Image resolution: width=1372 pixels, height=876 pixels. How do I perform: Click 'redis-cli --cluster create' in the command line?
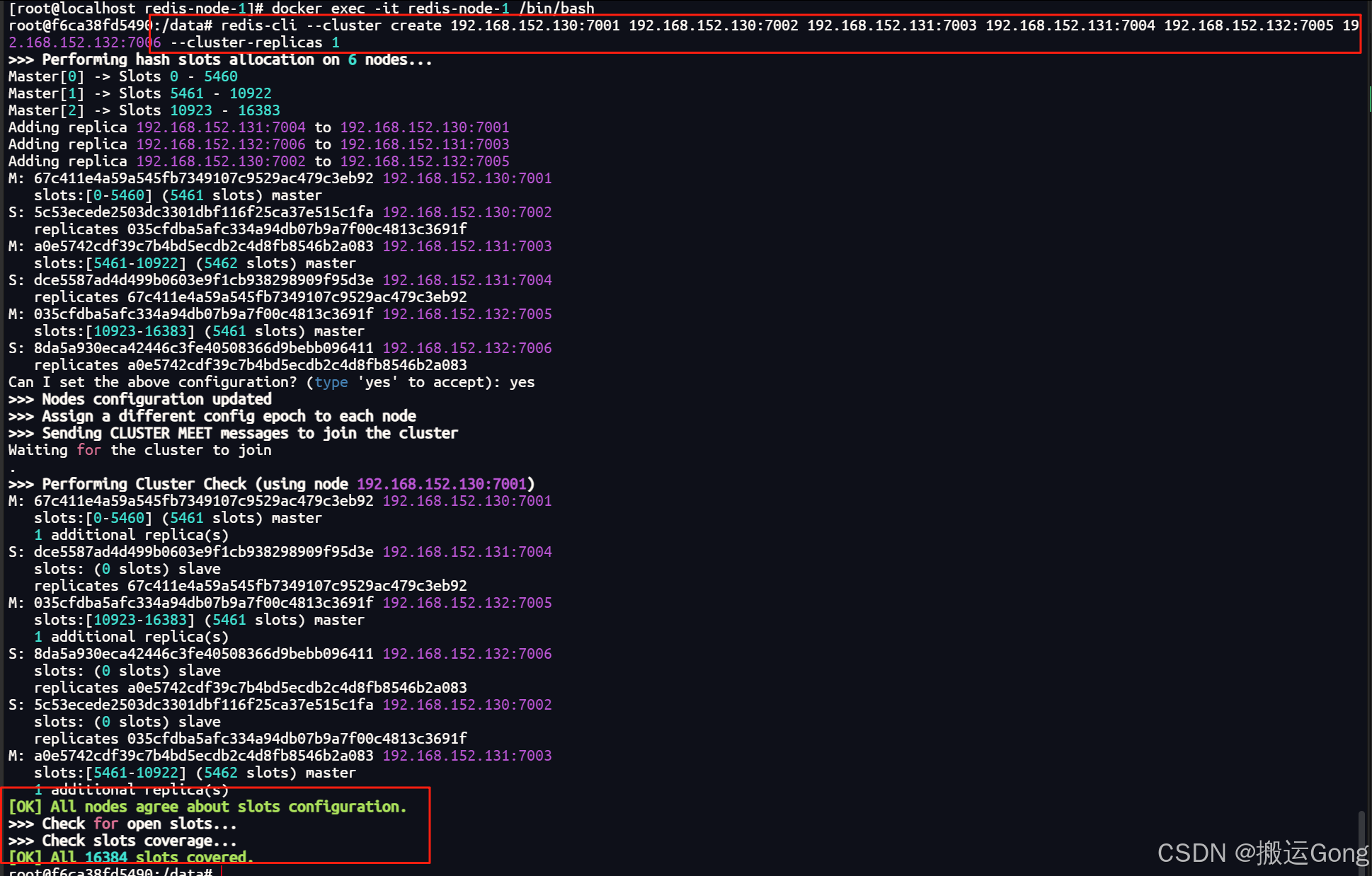331,25
